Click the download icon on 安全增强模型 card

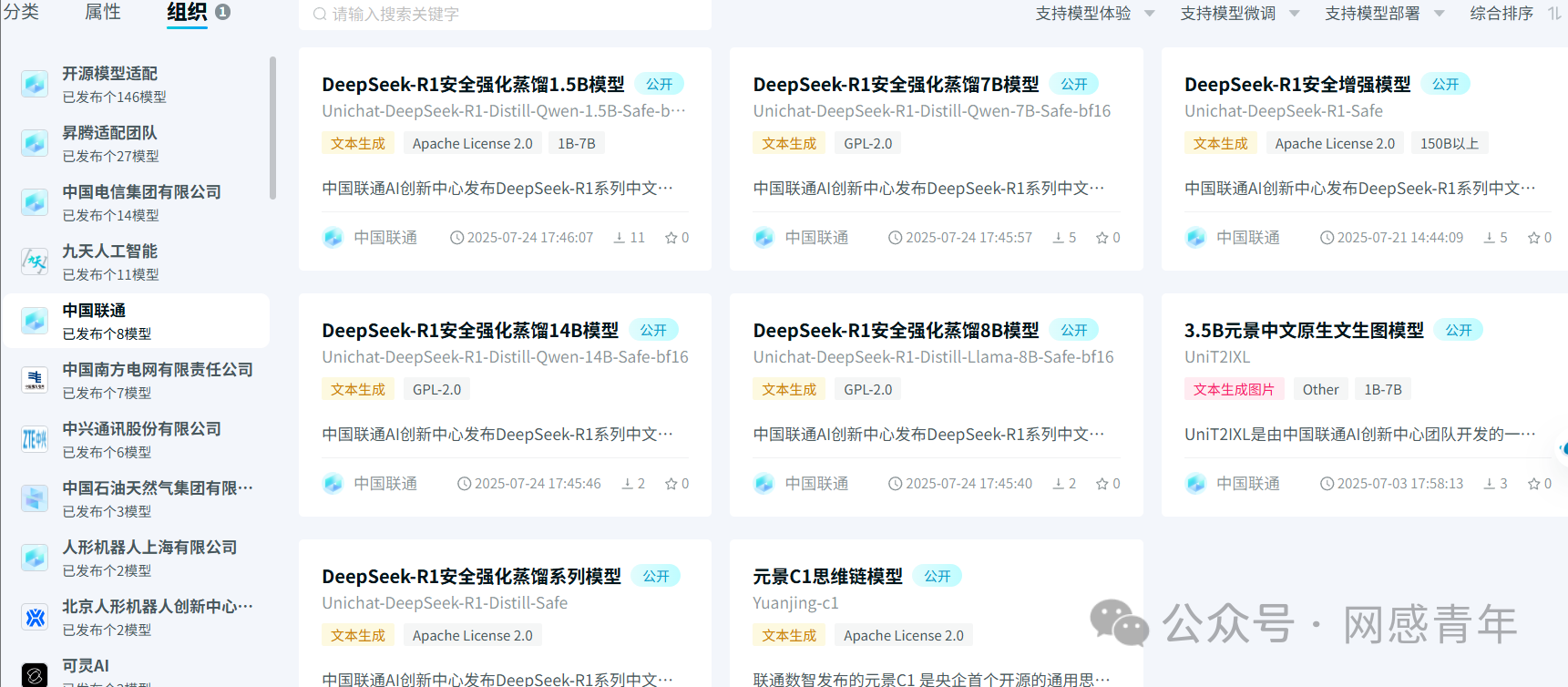1490,238
